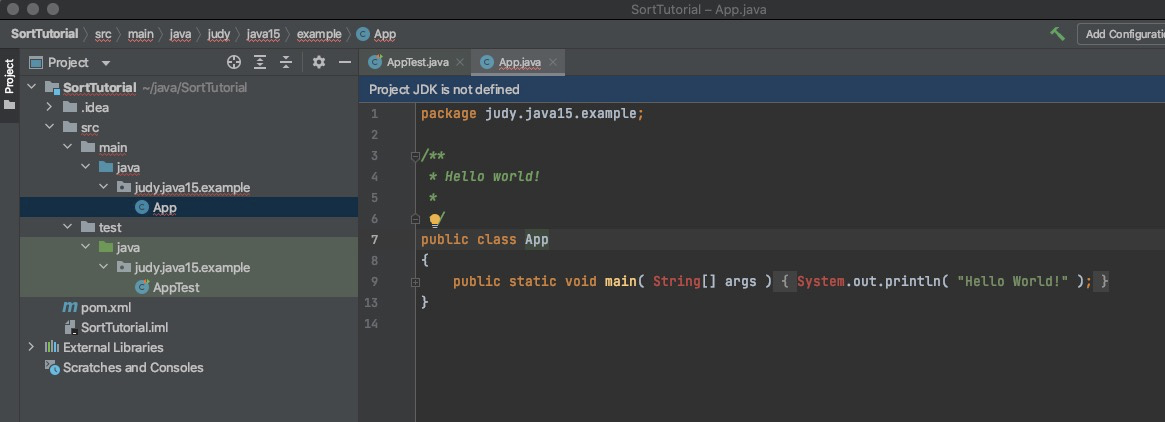The width and height of the screenshot is (1165, 422).
Task: Click SortTutorial in the breadcrumb bar
Action: 45,34
